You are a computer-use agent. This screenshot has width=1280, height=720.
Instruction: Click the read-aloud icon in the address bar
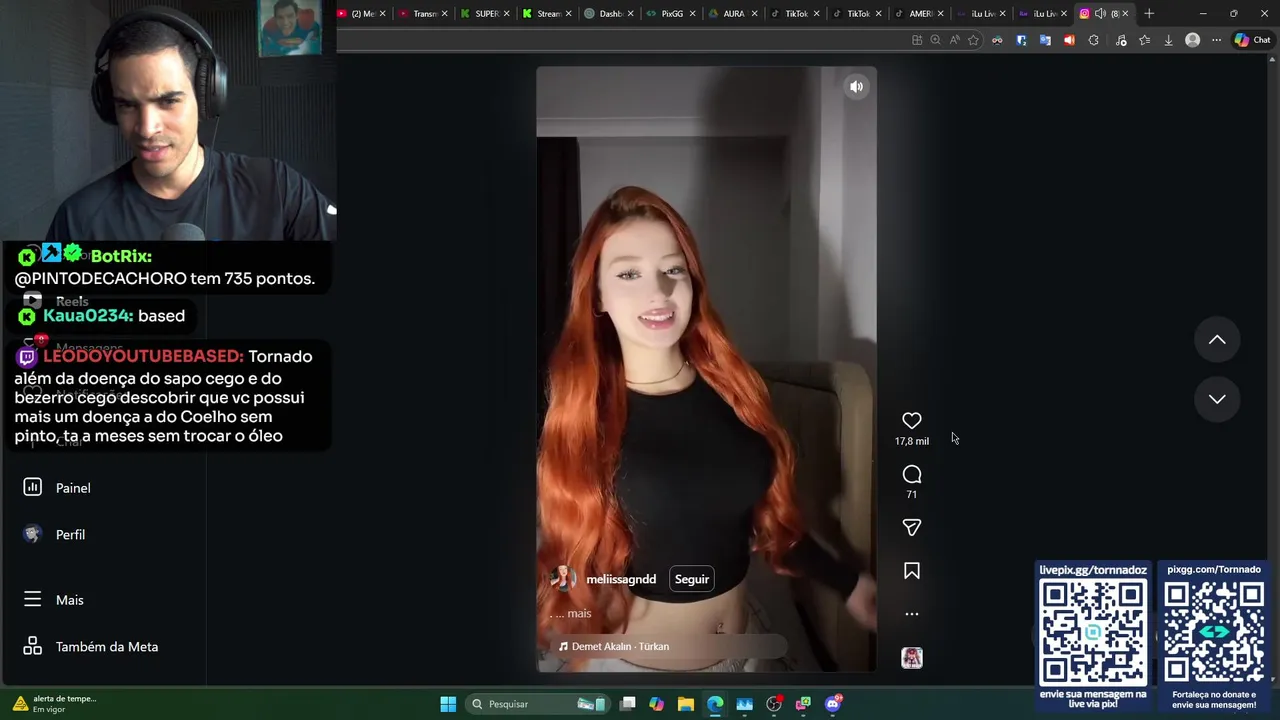(x=954, y=40)
